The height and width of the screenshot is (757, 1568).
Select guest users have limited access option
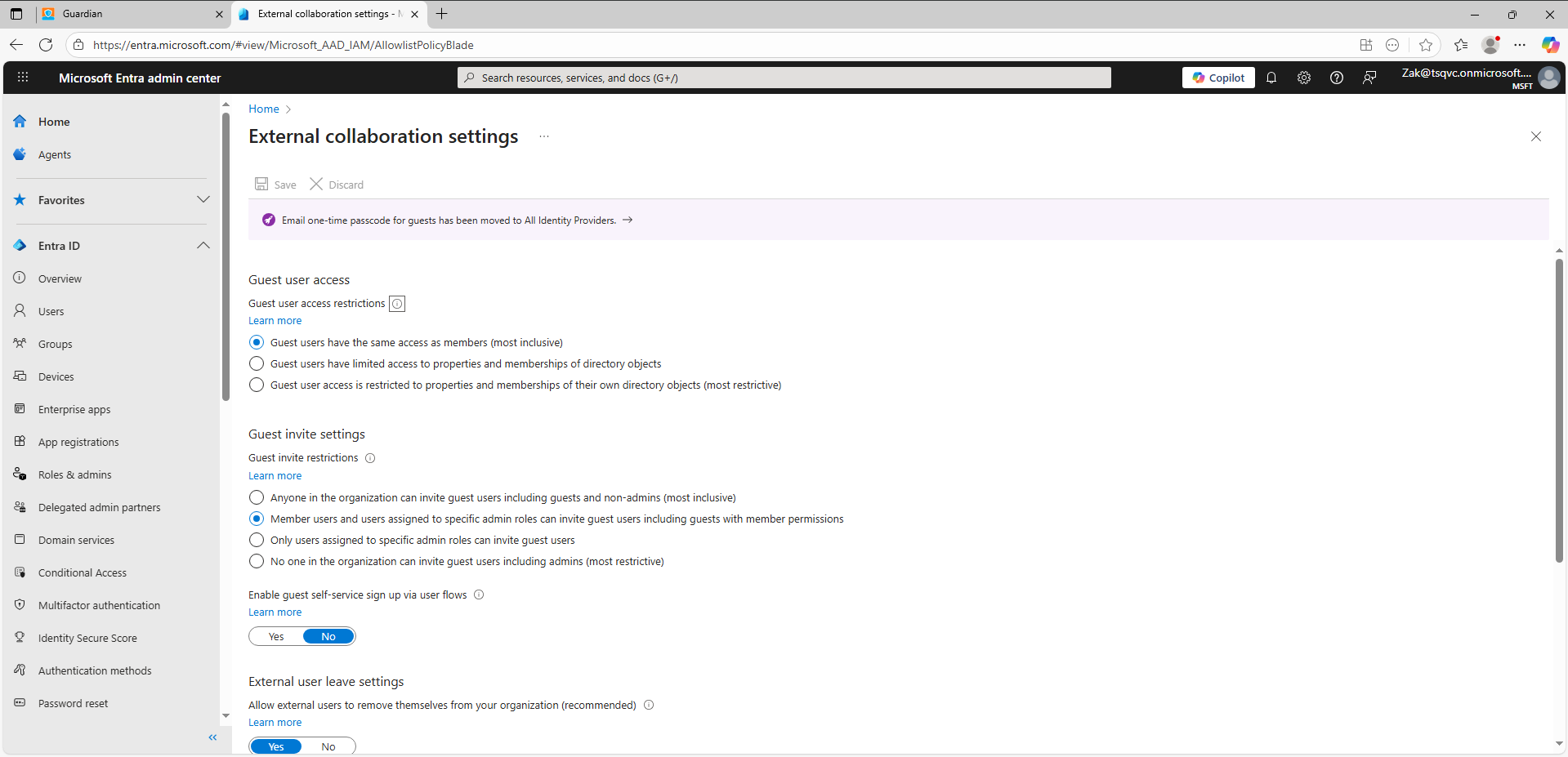pyautogui.click(x=257, y=364)
